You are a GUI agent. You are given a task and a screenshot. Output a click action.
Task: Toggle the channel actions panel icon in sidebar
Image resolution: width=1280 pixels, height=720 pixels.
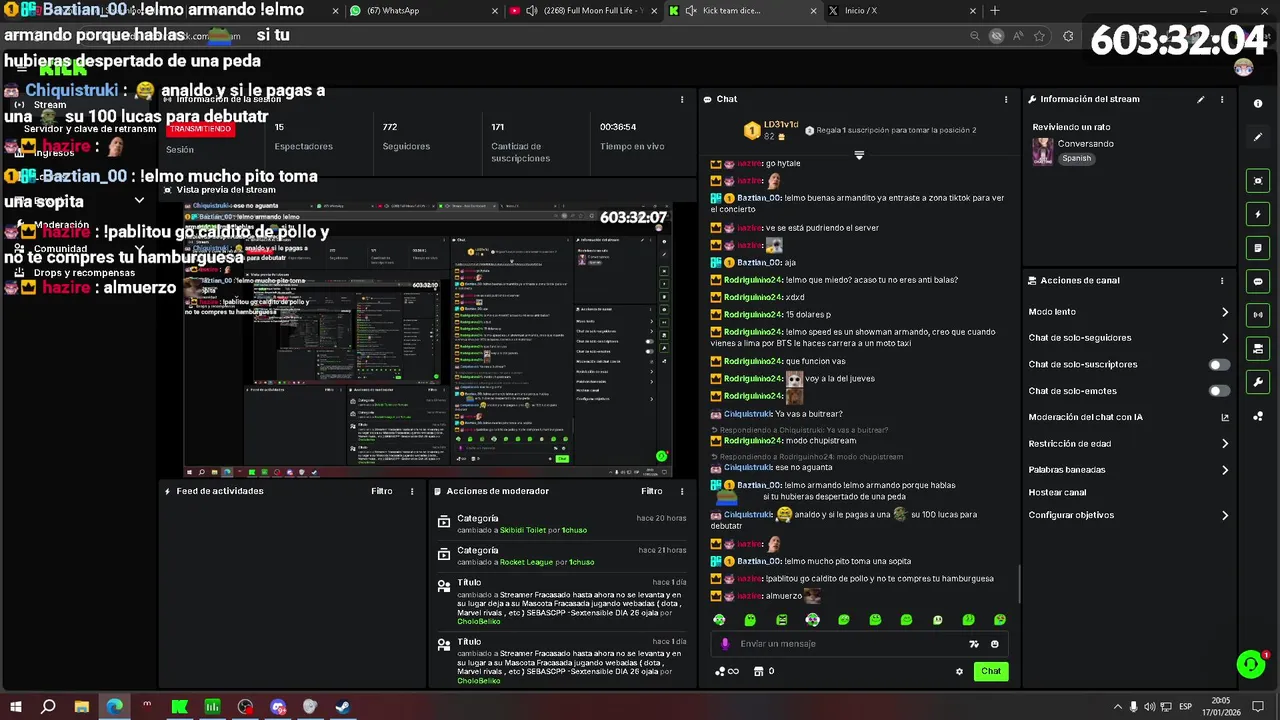(x=1258, y=349)
